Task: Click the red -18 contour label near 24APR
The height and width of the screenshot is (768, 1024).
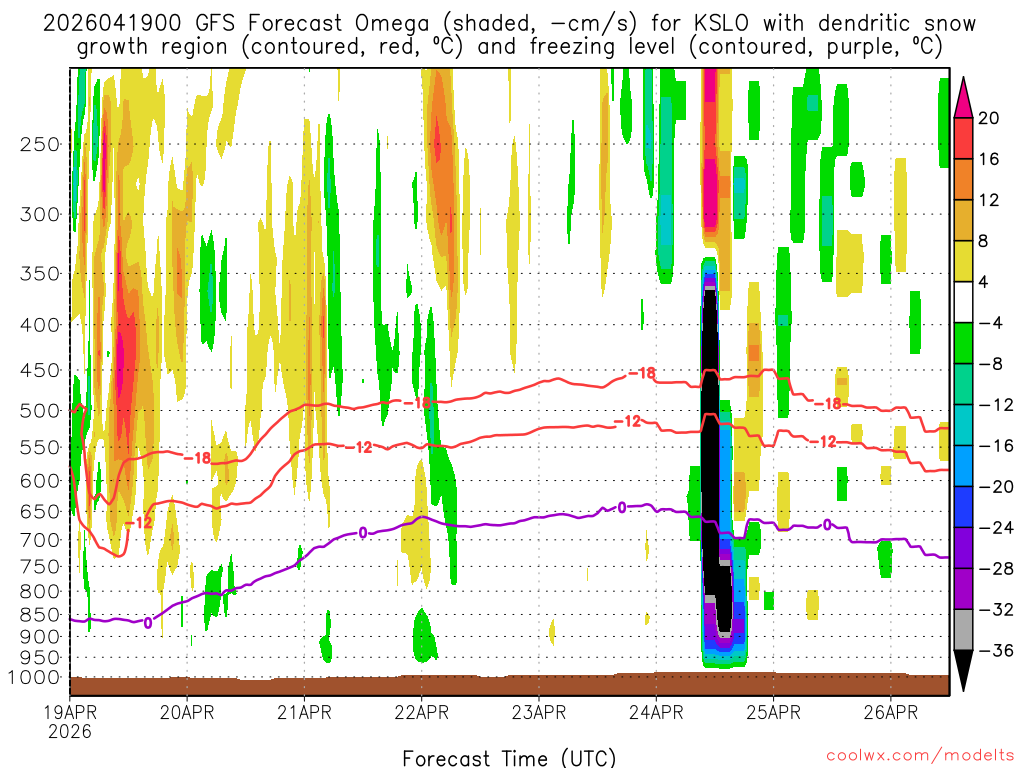Action: point(642,373)
